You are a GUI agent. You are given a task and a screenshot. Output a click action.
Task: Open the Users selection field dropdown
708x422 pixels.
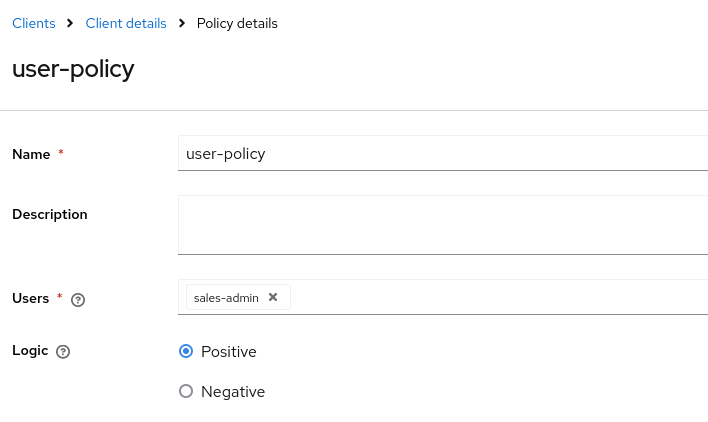[x=500, y=297]
